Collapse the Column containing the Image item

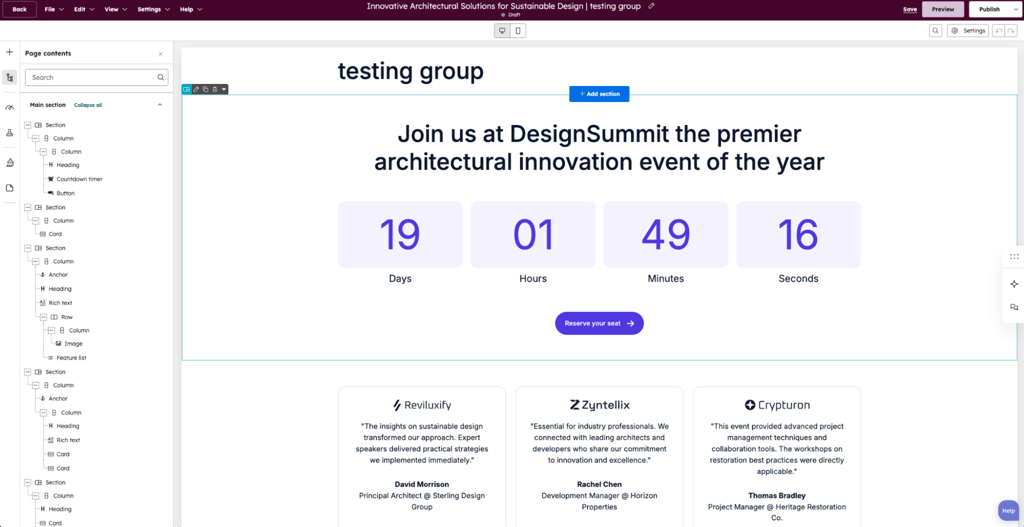point(52,330)
